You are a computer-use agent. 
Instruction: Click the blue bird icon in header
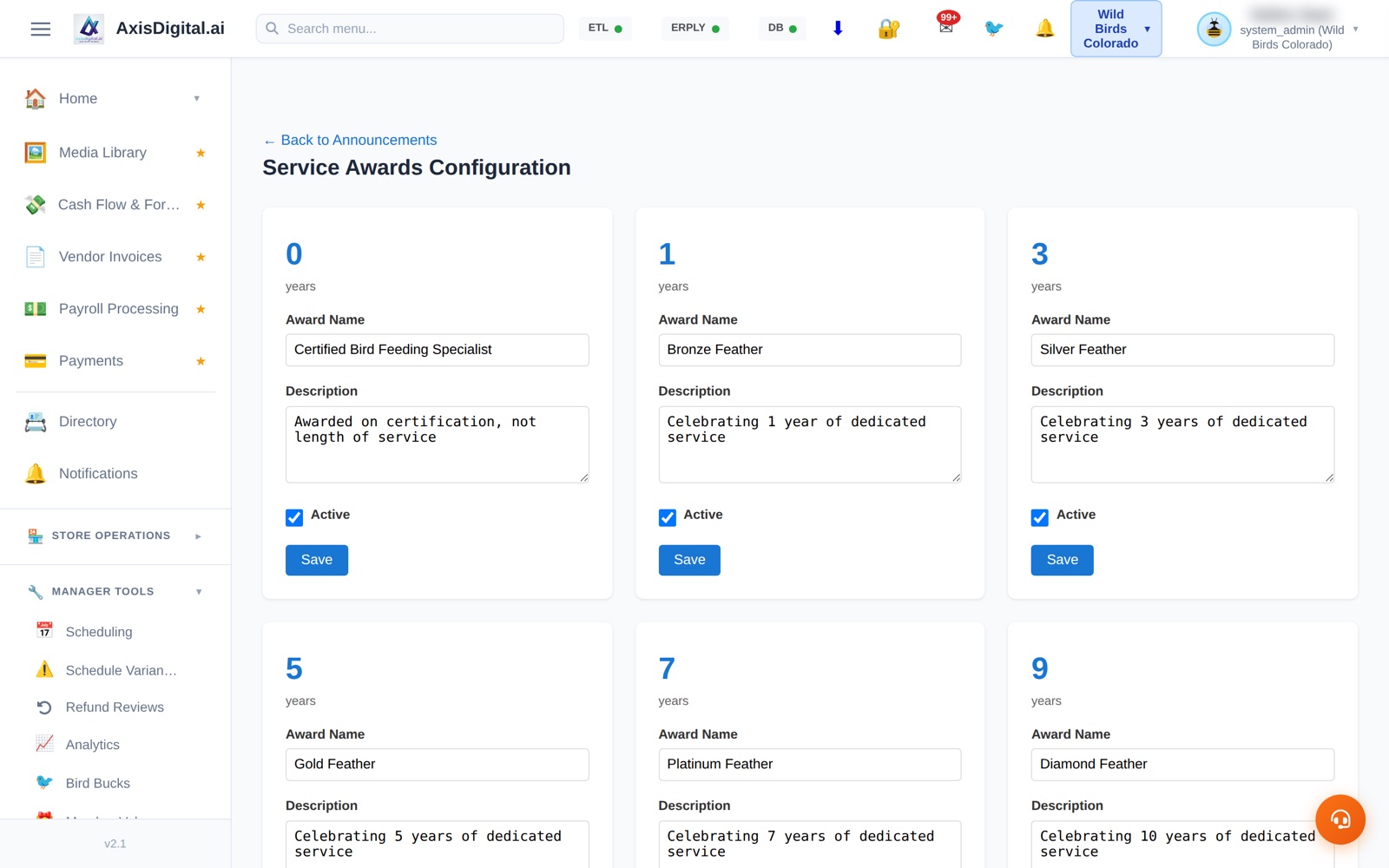point(994,29)
